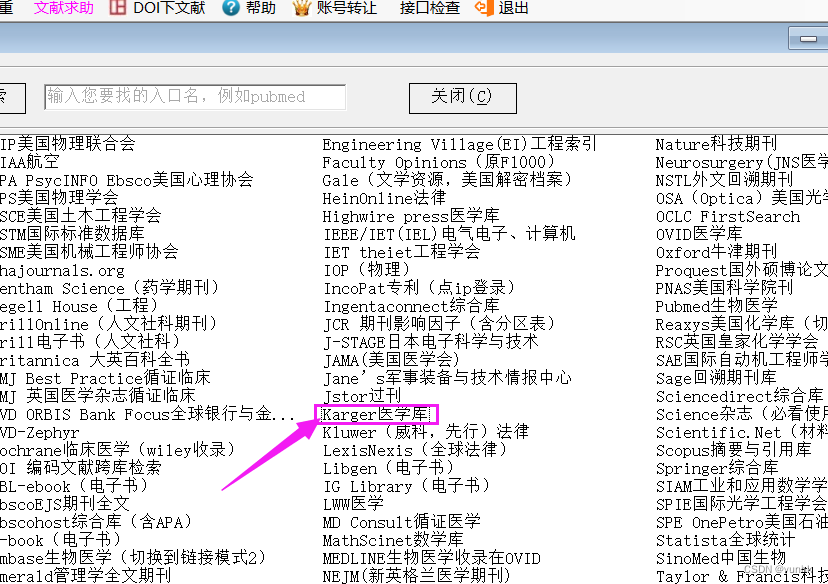The image size is (828, 584).
Task: Select 国际标准数据库 entry
Action: point(72,233)
